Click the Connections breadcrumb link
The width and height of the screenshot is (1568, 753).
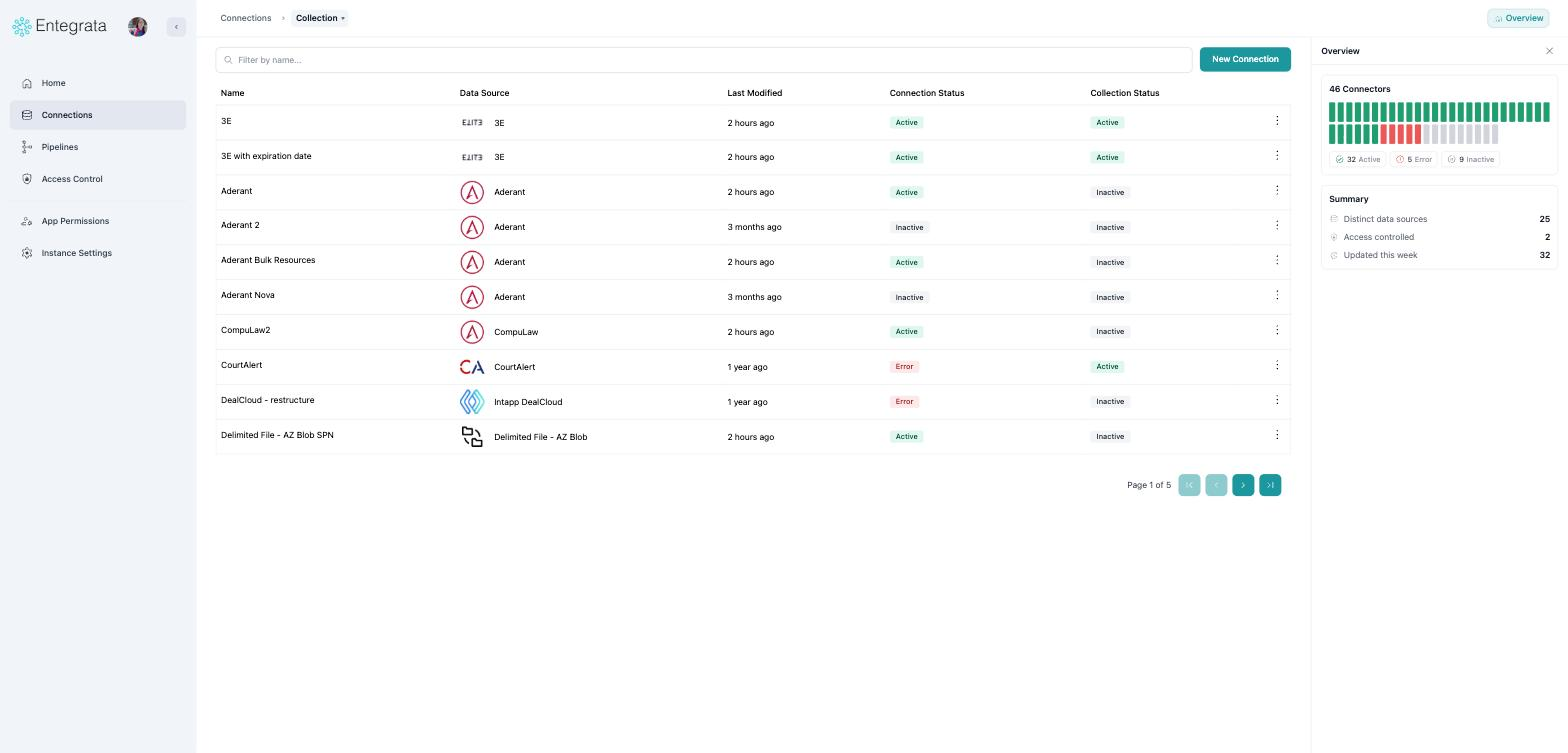pyautogui.click(x=246, y=18)
